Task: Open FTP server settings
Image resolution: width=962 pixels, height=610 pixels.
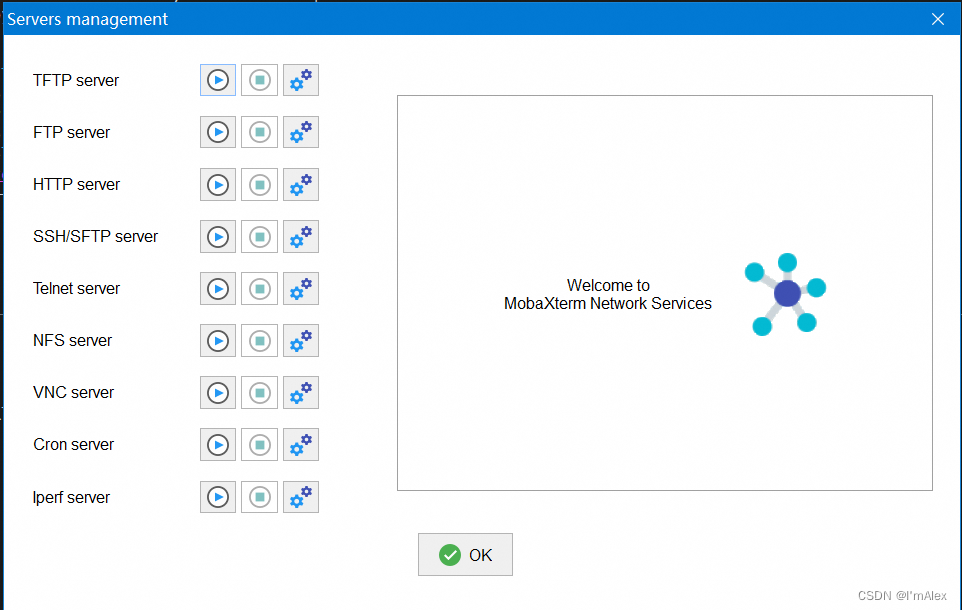Action: coord(301,132)
